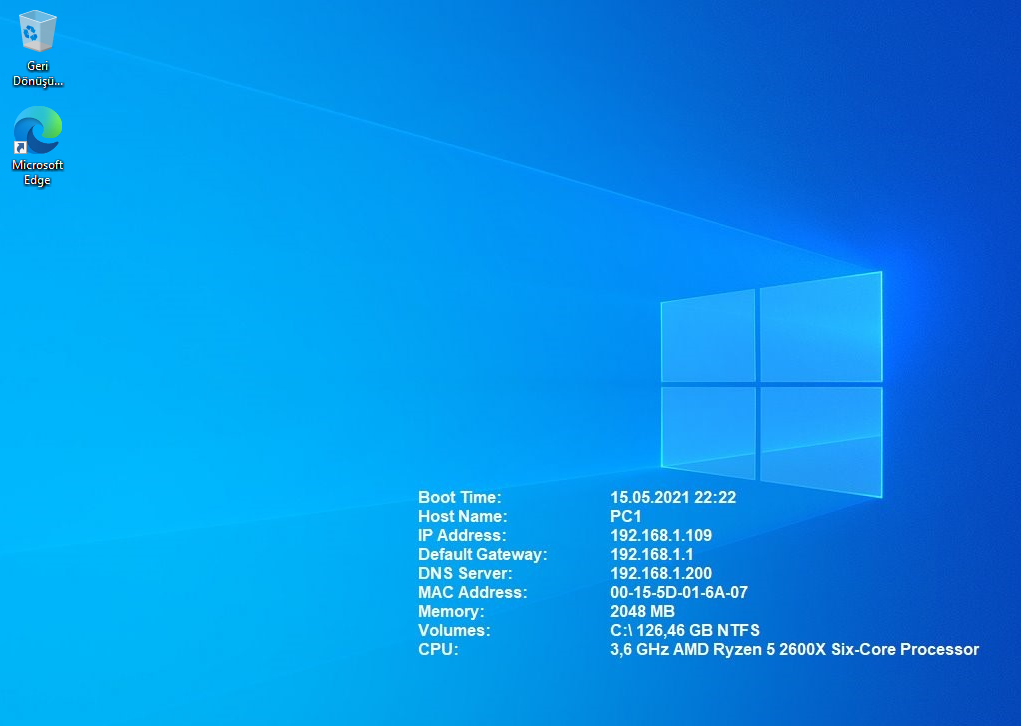Click the IP address value '192.168.1.109'
This screenshot has height=726, width=1021.
(661, 535)
